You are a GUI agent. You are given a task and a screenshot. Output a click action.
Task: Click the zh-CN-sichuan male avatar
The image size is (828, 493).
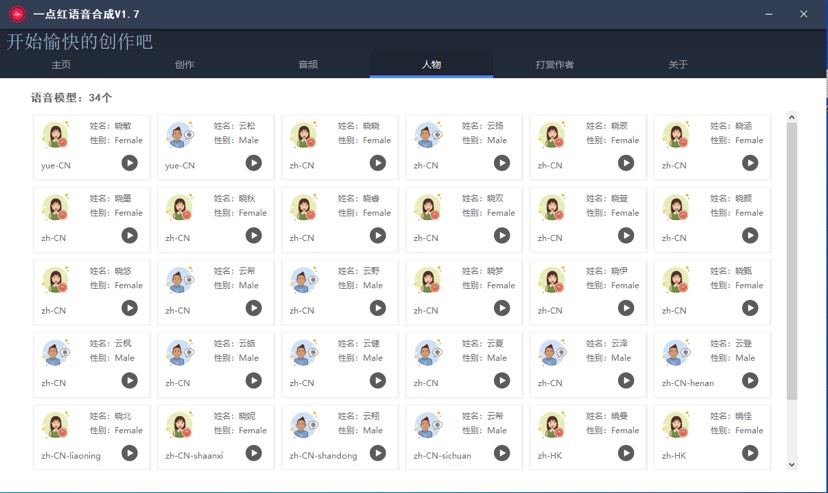[x=428, y=425]
